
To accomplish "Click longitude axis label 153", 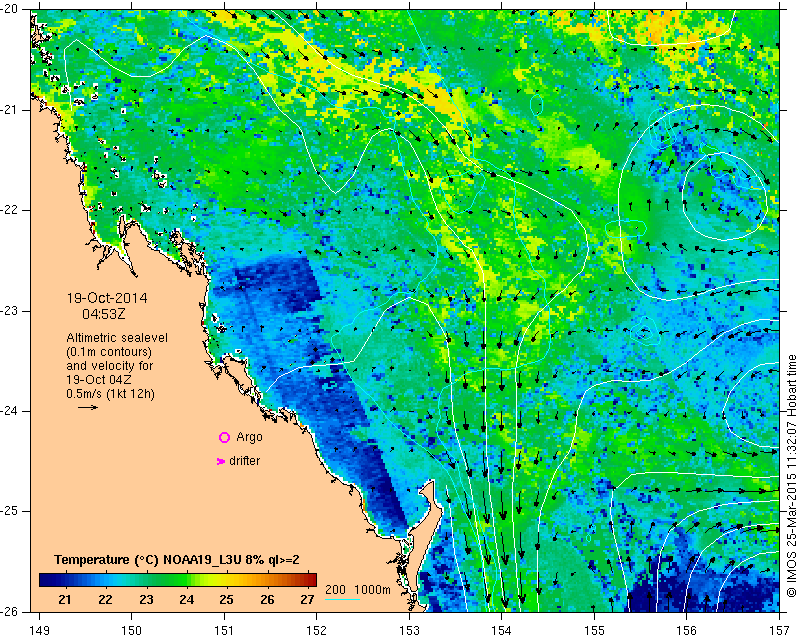I will [x=409, y=631].
